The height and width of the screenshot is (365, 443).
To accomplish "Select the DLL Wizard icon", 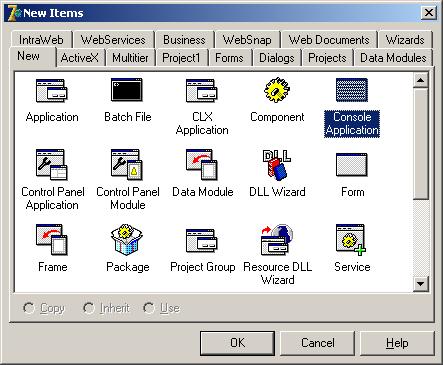I will pyautogui.click(x=277, y=165).
